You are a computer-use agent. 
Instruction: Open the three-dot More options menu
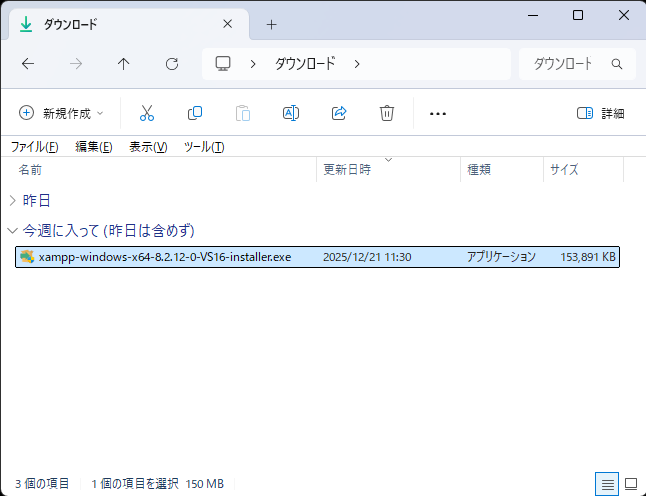[x=437, y=113]
